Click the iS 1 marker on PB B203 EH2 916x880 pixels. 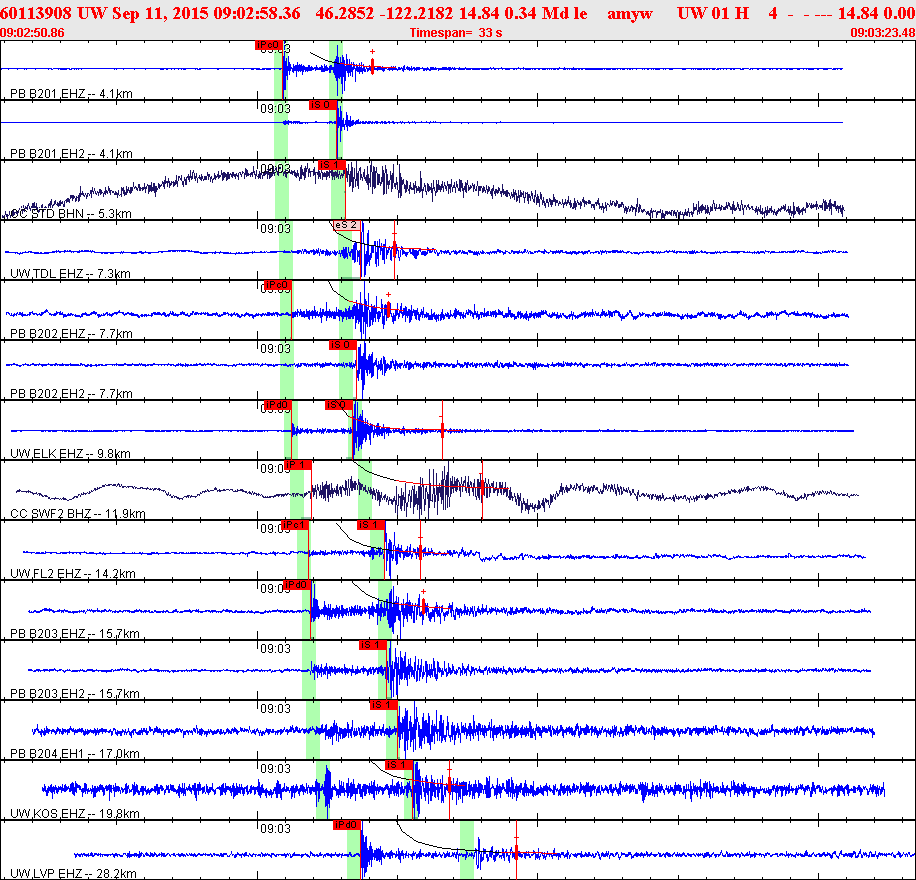point(373,645)
